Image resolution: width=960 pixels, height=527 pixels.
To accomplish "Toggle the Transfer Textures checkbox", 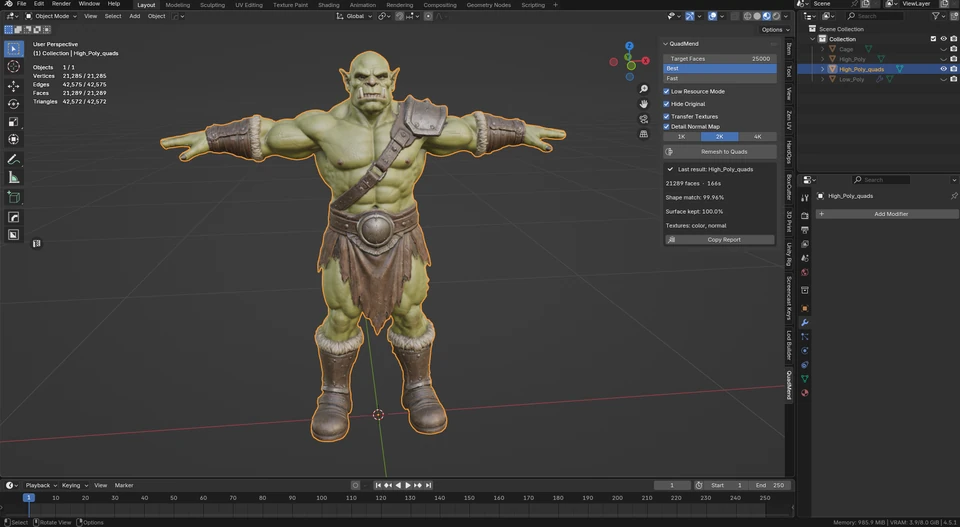I will (667, 116).
